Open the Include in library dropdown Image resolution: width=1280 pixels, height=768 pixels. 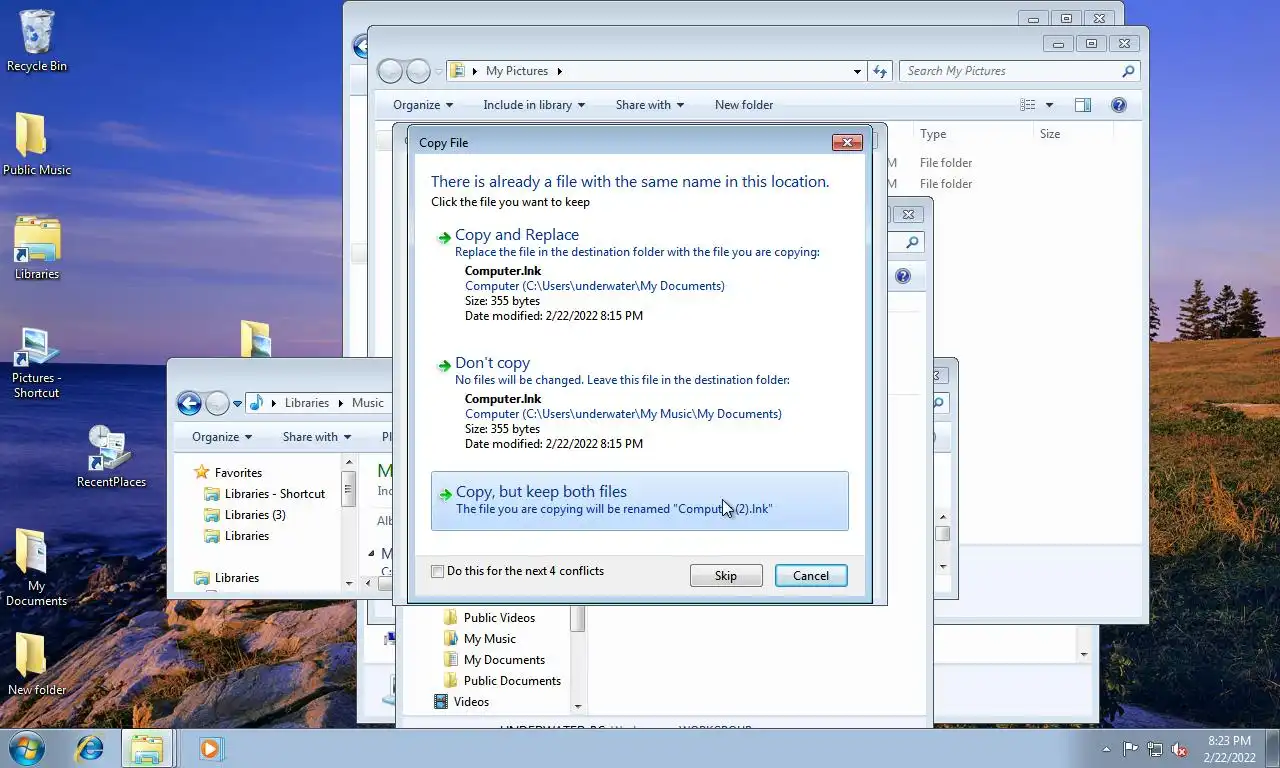tap(534, 105)
